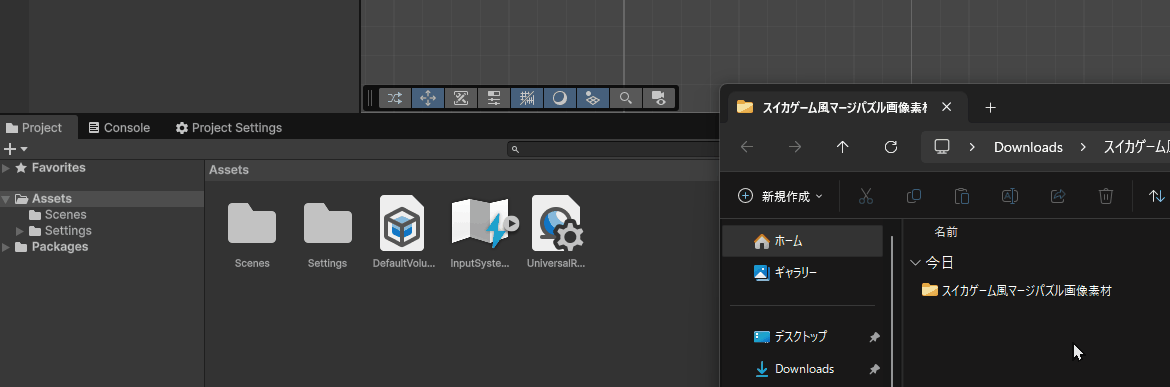Click the magnifier search overlay icon in Scene toolbar
Screen dimensions: 1170x387
(625, 98)
